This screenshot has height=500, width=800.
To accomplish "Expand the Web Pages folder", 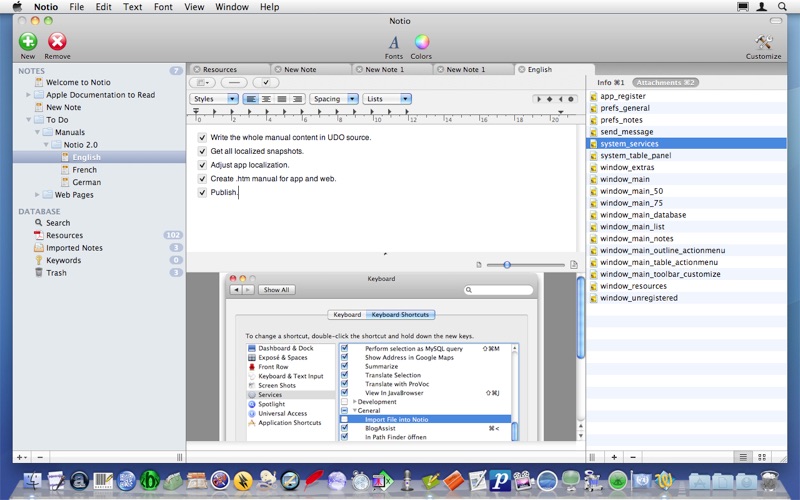I will [37, 195].
